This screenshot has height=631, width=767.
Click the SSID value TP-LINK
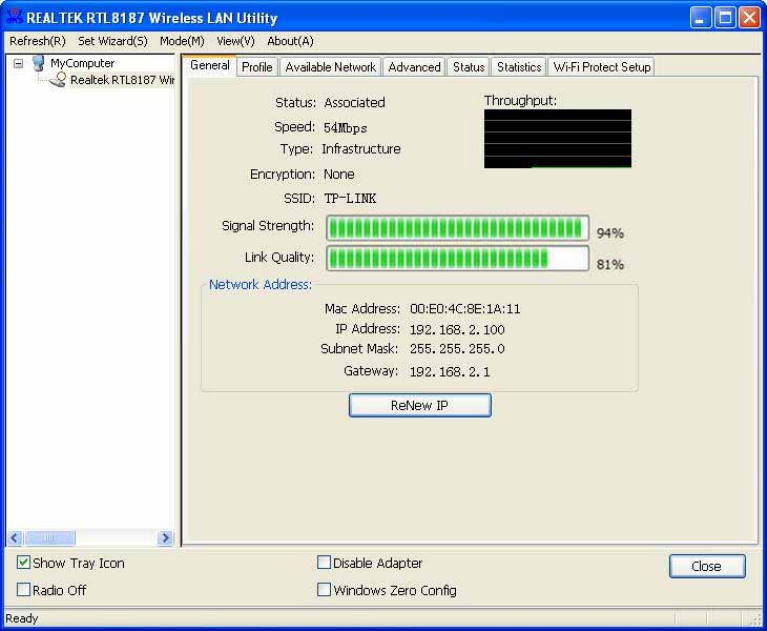pyautogui.click(x=350, y=199)
